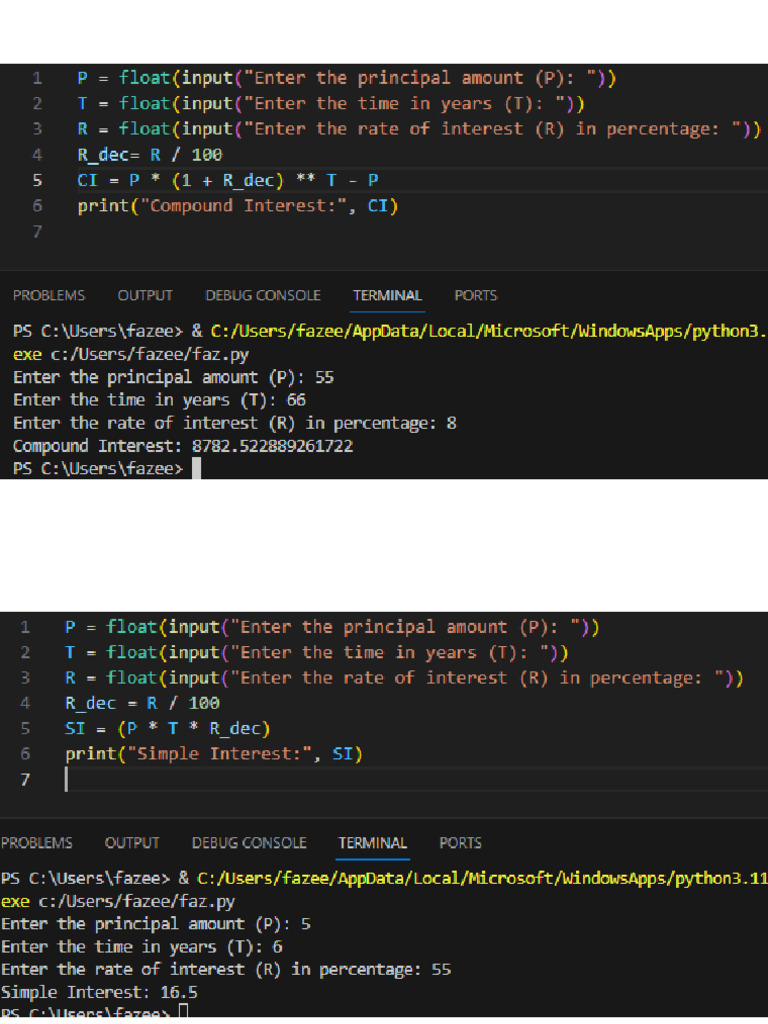Place cursor on print "Compound Interest:" code line
Screen dimensions: 768x1024
(x=238, y=206)
